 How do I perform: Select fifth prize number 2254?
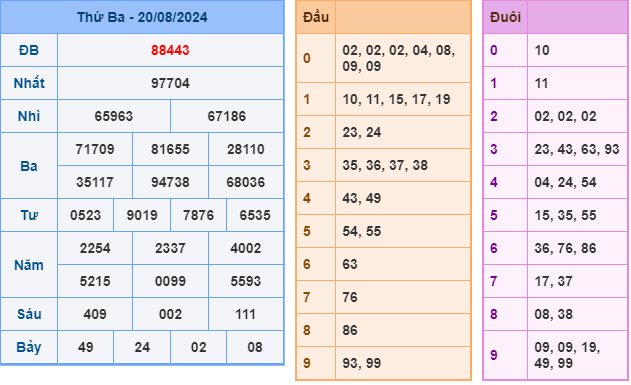[95, 248]
